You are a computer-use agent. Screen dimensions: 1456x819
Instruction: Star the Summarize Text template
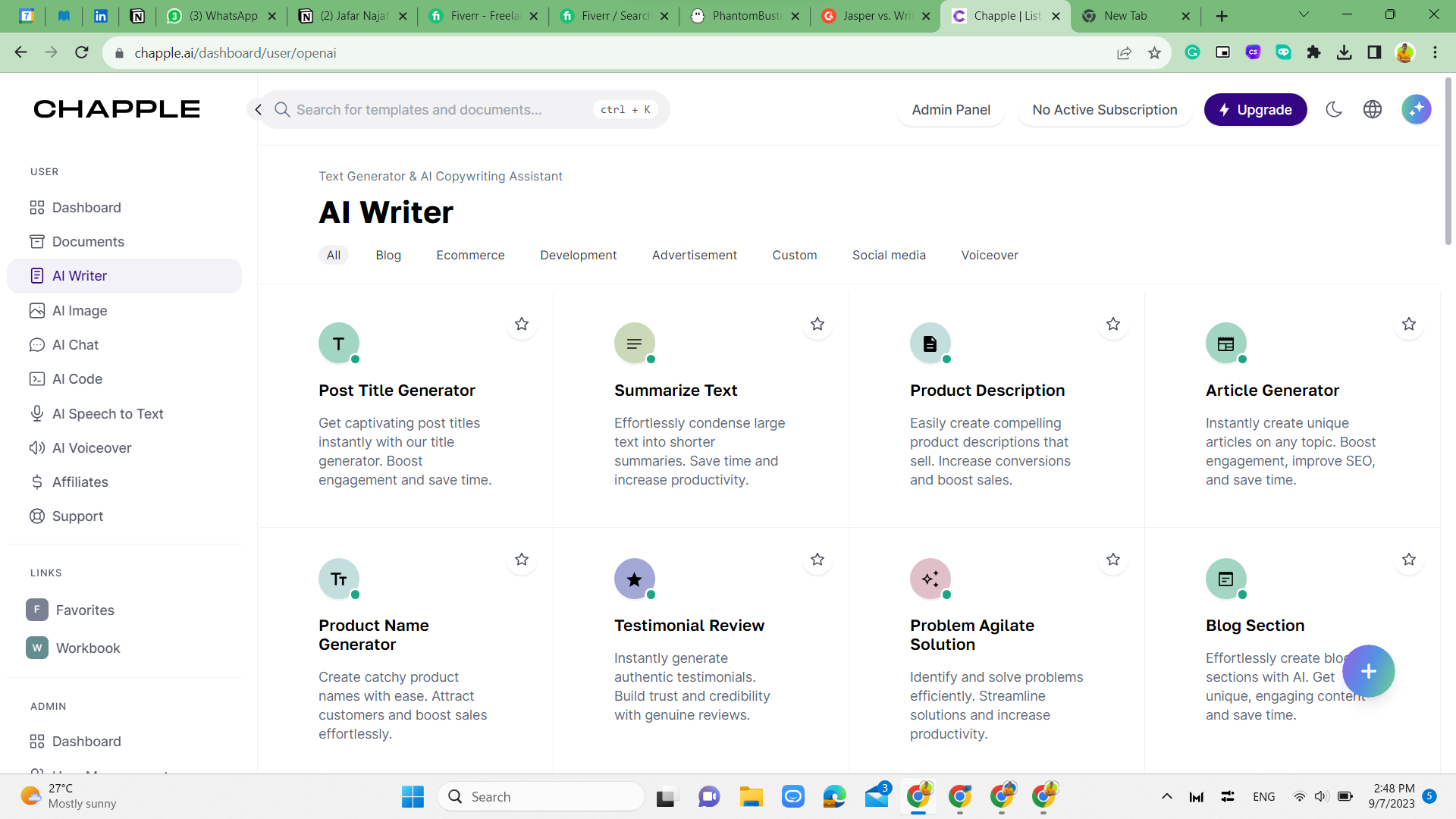pos(817,324)
